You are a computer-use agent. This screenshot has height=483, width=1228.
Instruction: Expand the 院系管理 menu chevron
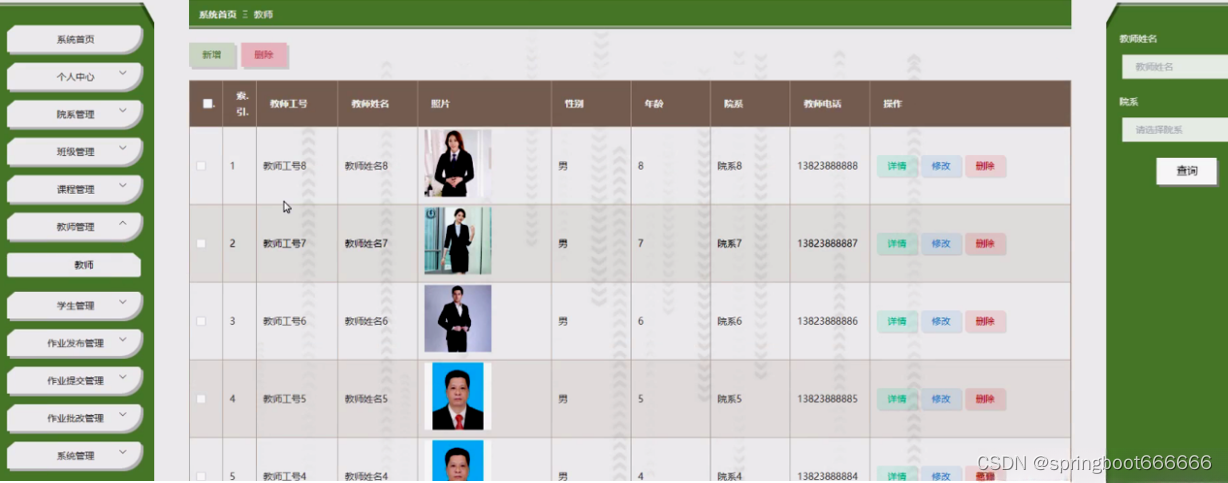click(123, 110)
